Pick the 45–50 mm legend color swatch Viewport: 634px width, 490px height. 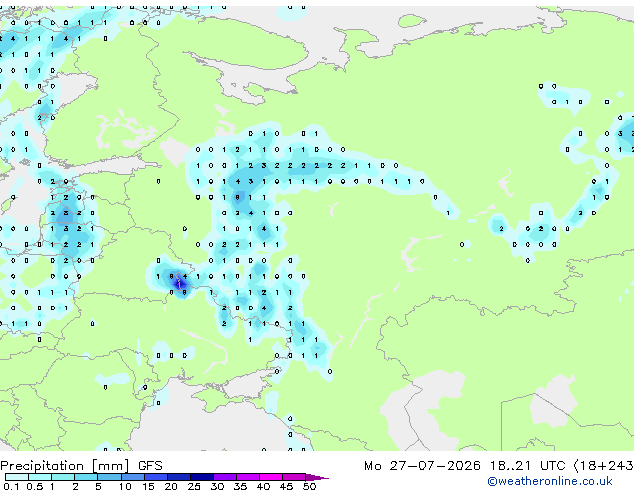pos(294,477)
